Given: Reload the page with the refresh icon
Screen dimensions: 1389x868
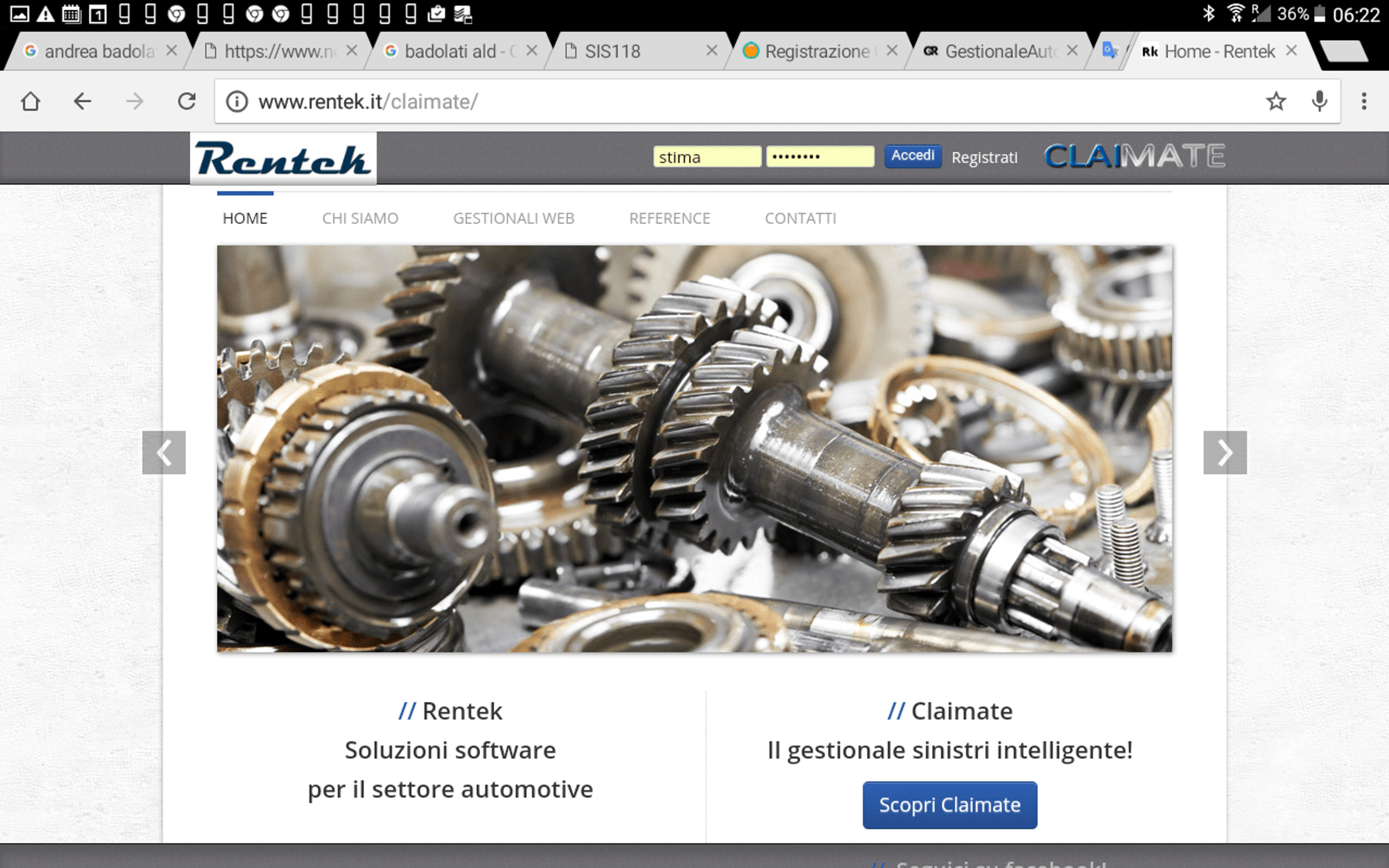Looking at the screenshot, I should coord(187,102).
